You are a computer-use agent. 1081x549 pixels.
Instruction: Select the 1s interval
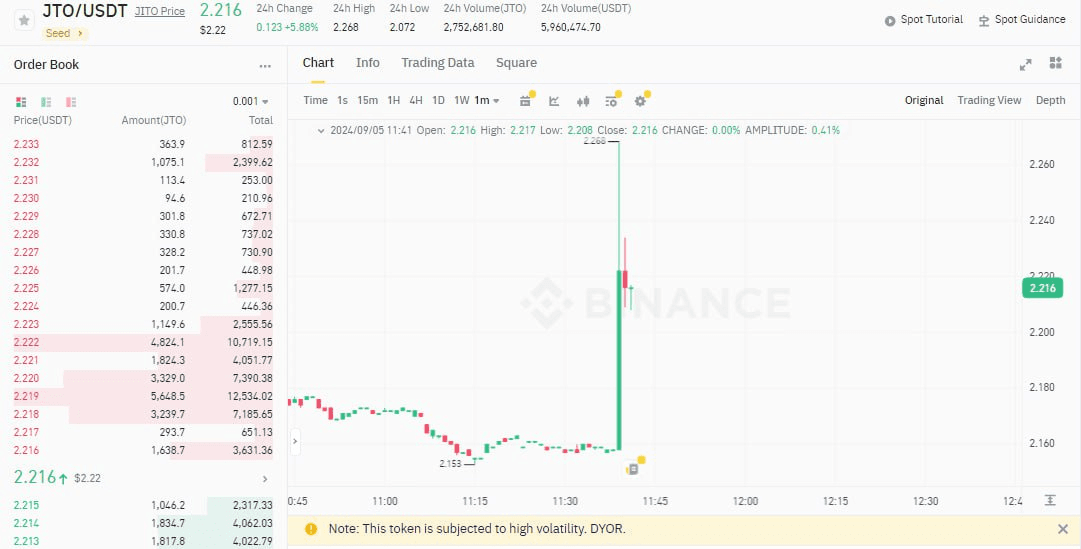point(343,101)
